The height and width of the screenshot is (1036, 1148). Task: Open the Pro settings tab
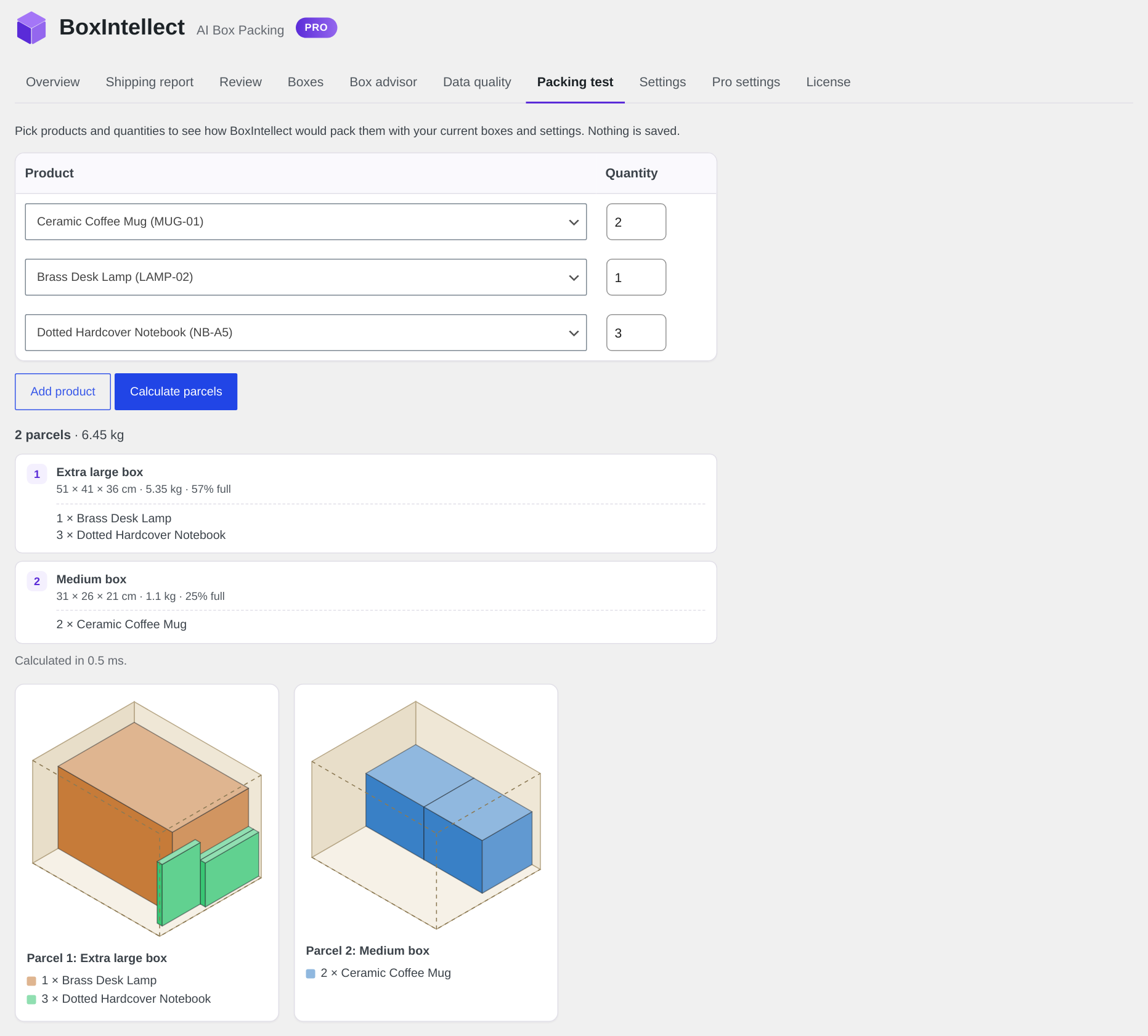pyautogui.click(x=746, y=82)
